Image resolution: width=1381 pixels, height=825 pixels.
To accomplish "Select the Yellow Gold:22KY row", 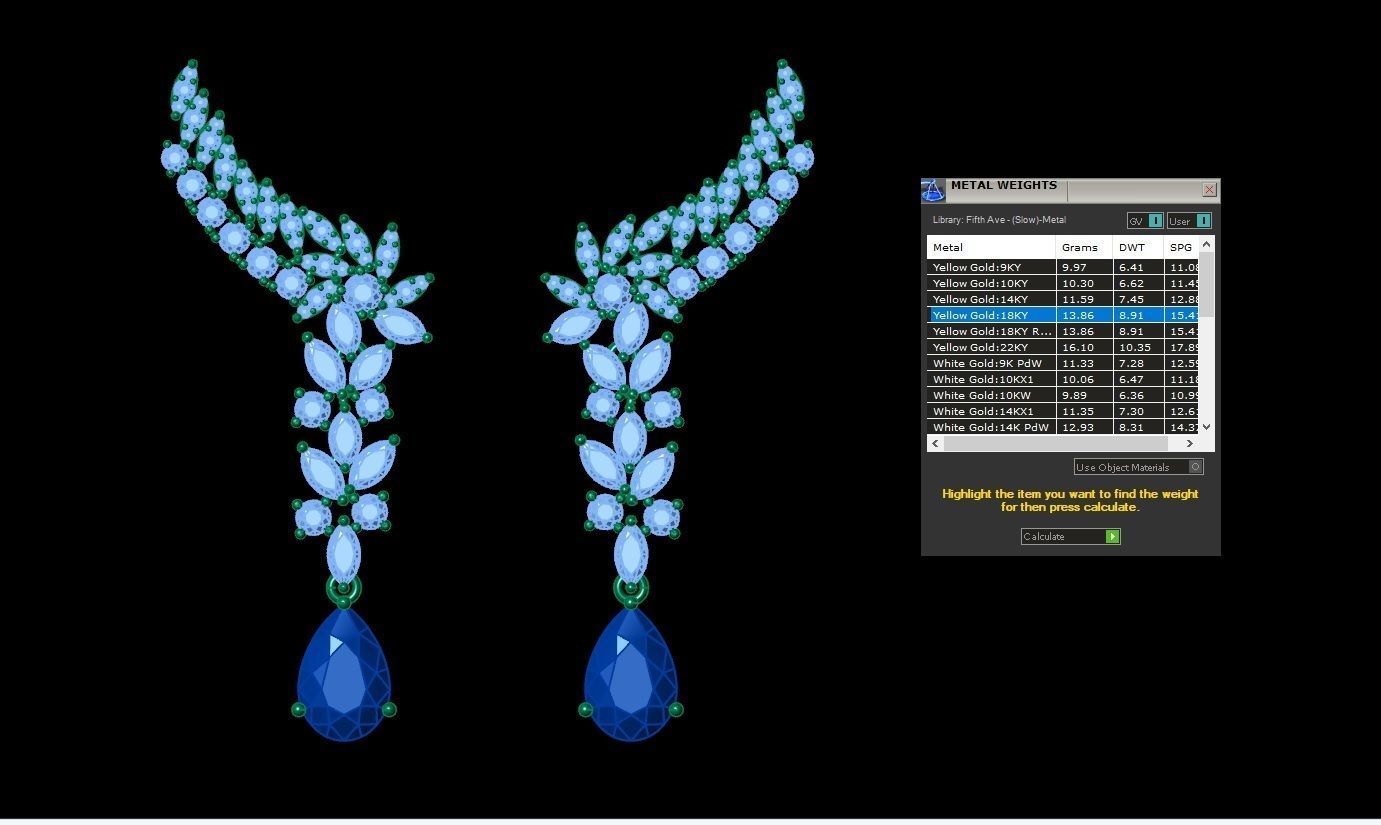I will 1063,347.
